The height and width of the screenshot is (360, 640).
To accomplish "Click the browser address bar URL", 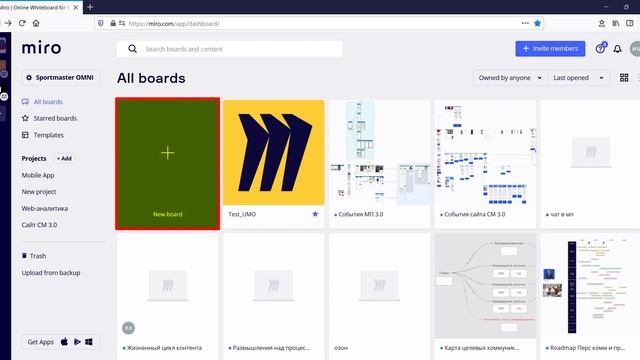I will pyautogui.click(x=174, y=24).
